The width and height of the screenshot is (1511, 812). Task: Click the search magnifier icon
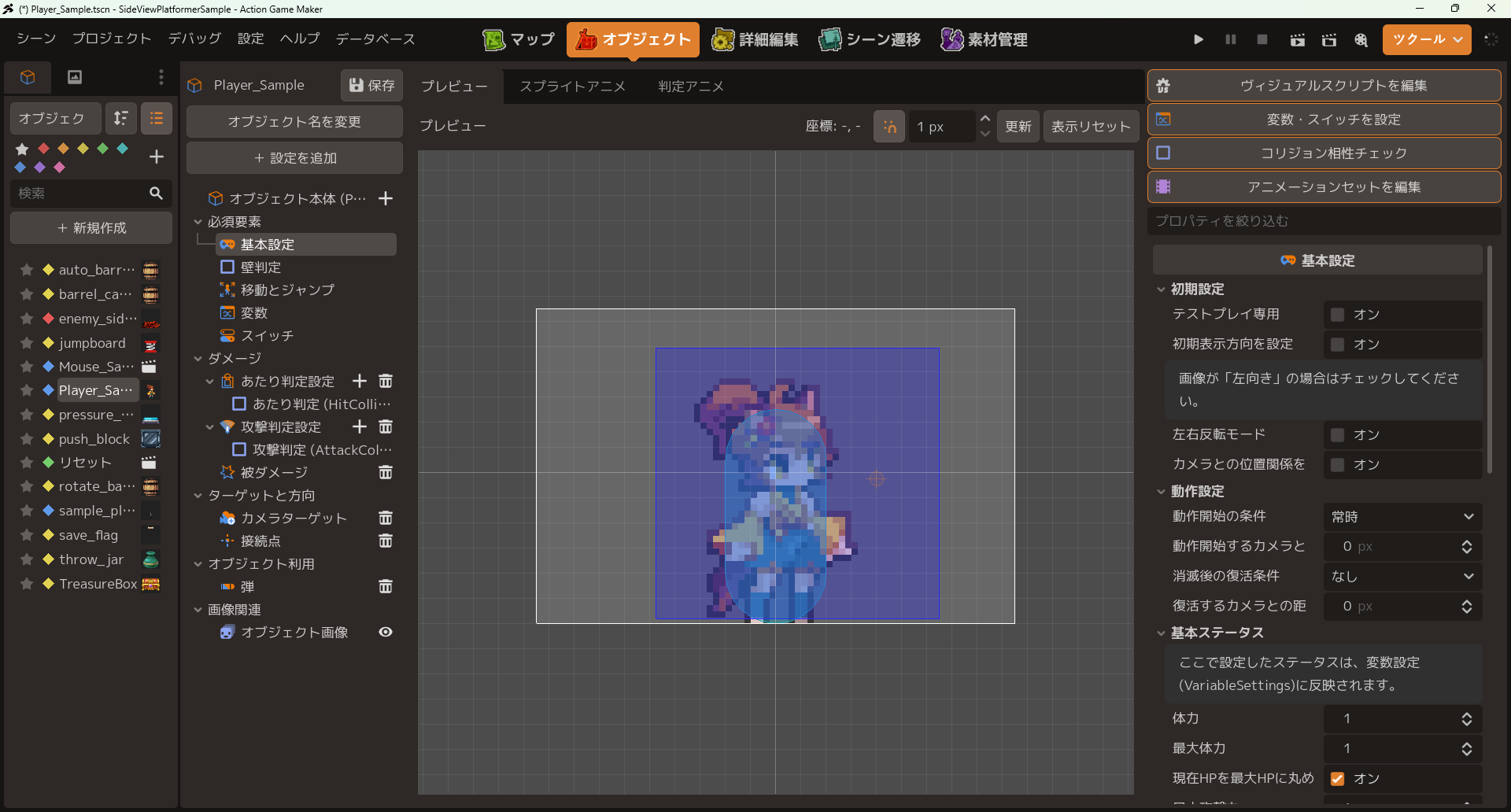pos(156,193)
